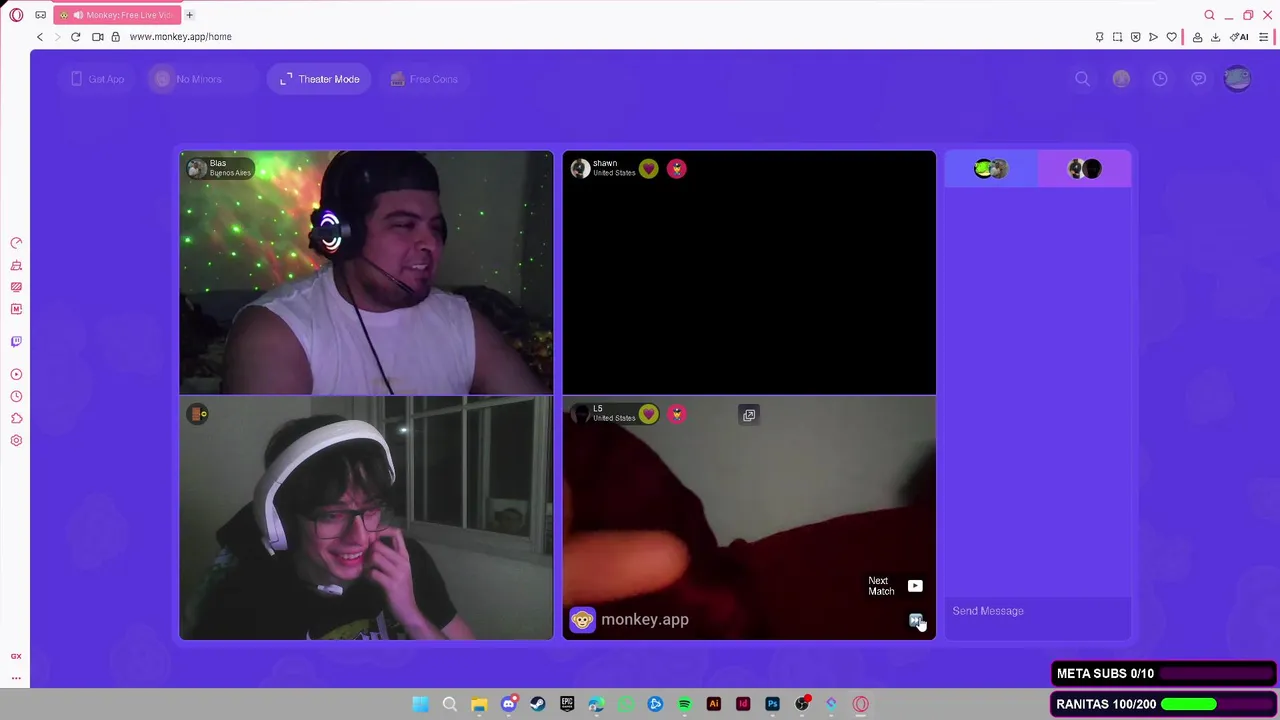The width and height of the screenshot is (1280, 720).
Task: Open the sidebar player icon
Action: click(x=16, y=374)
